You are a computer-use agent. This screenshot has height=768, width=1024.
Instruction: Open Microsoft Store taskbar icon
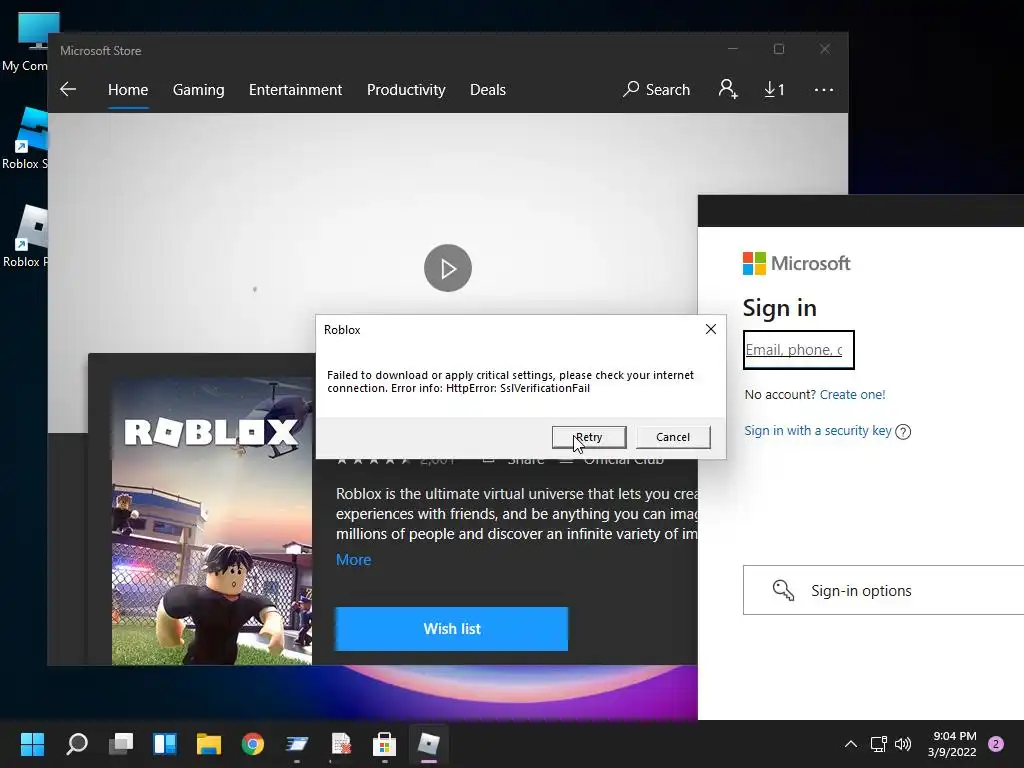pos(385,743)
